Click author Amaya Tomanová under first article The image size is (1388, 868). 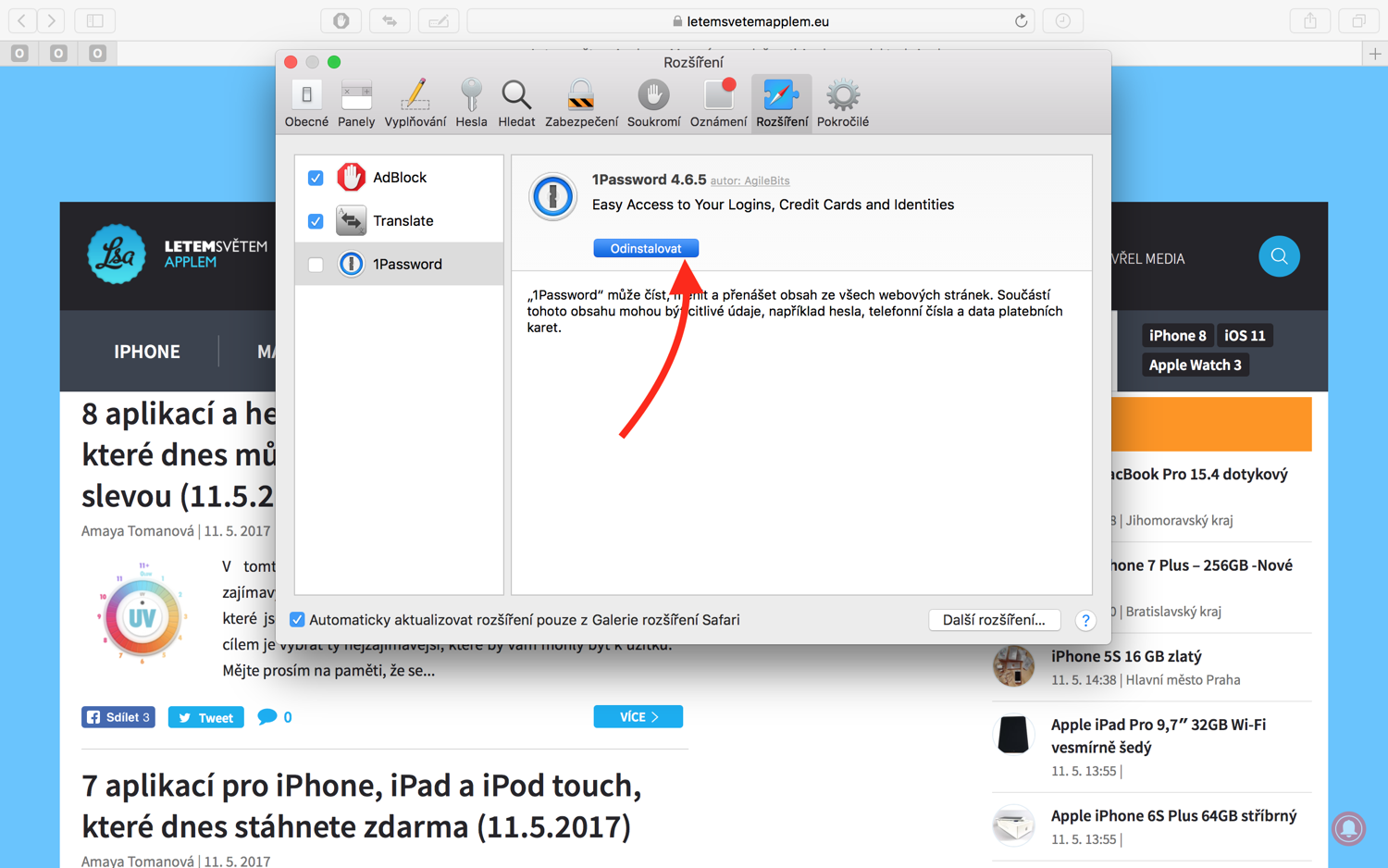(x=138, y=531)
